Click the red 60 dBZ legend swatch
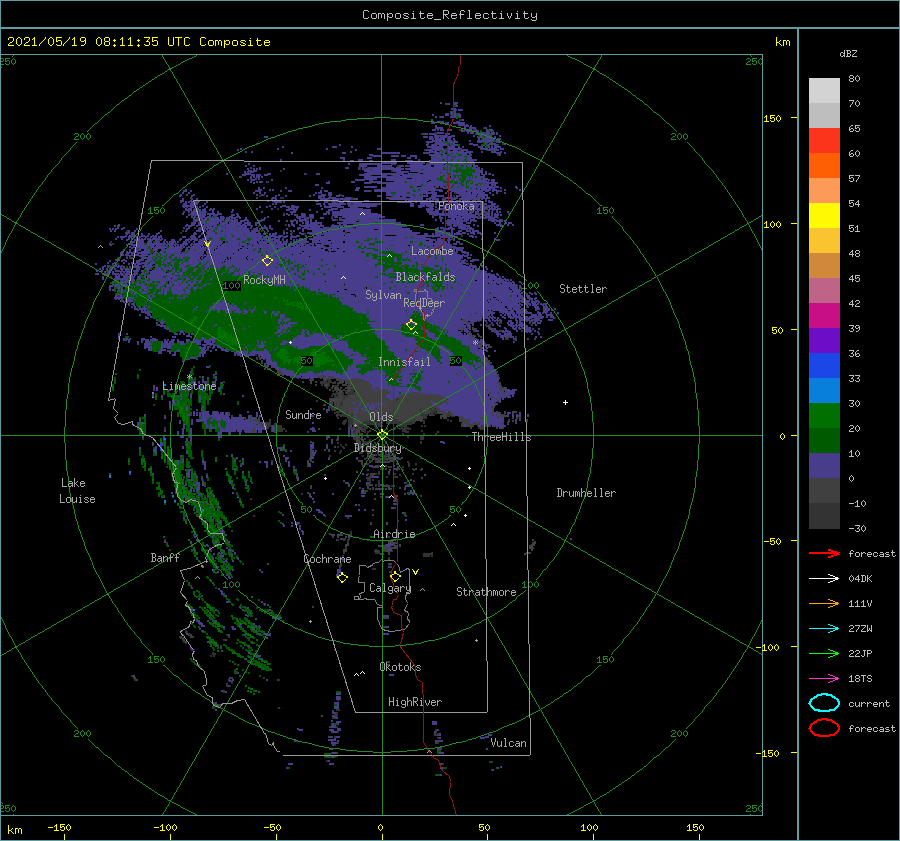Screen dimensions: 900x841 tap(824, 141)
